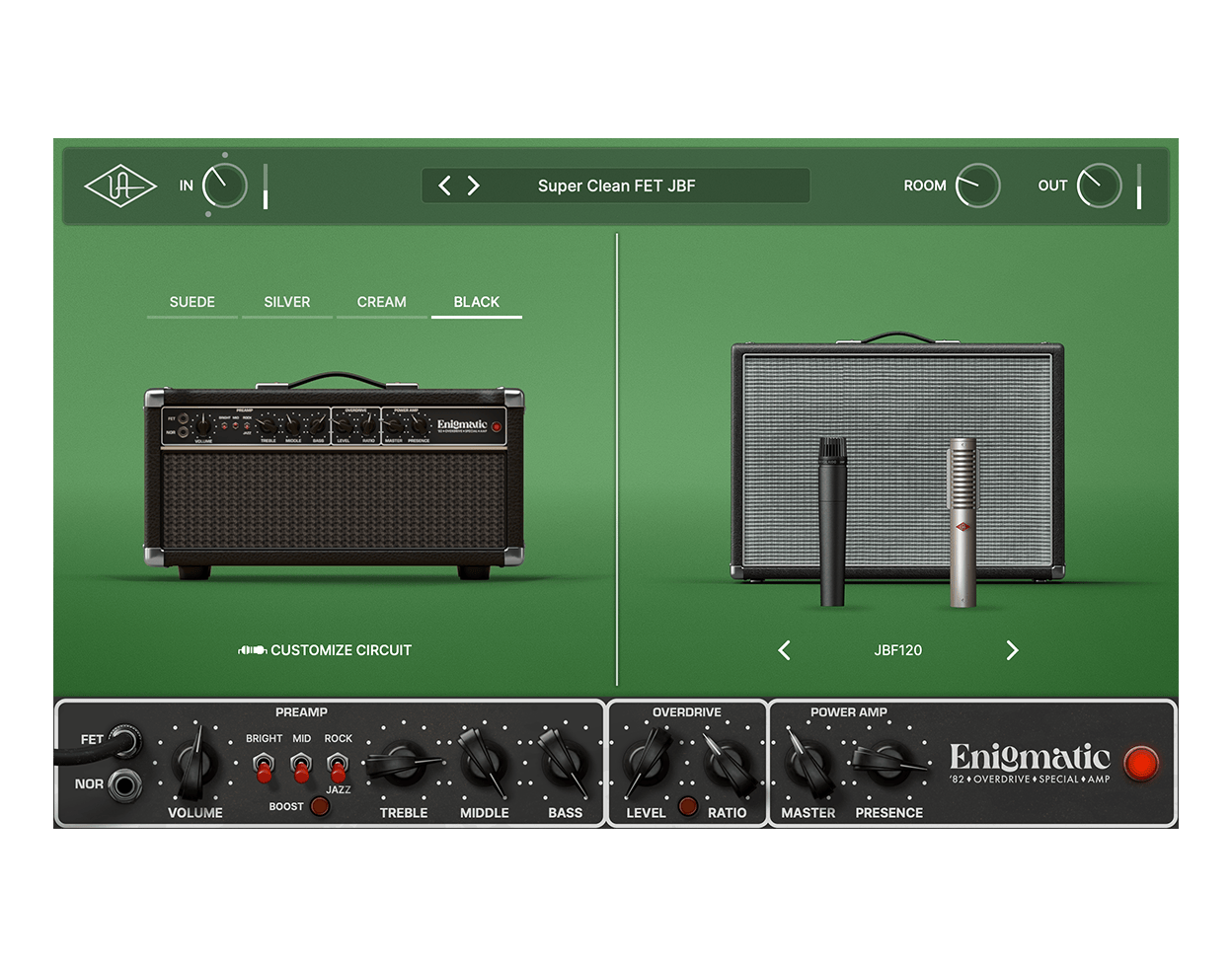The height and width of the screenshot is (967, 1232).
Task: Turn the BASS knob
Action: (x=565, y=764)
